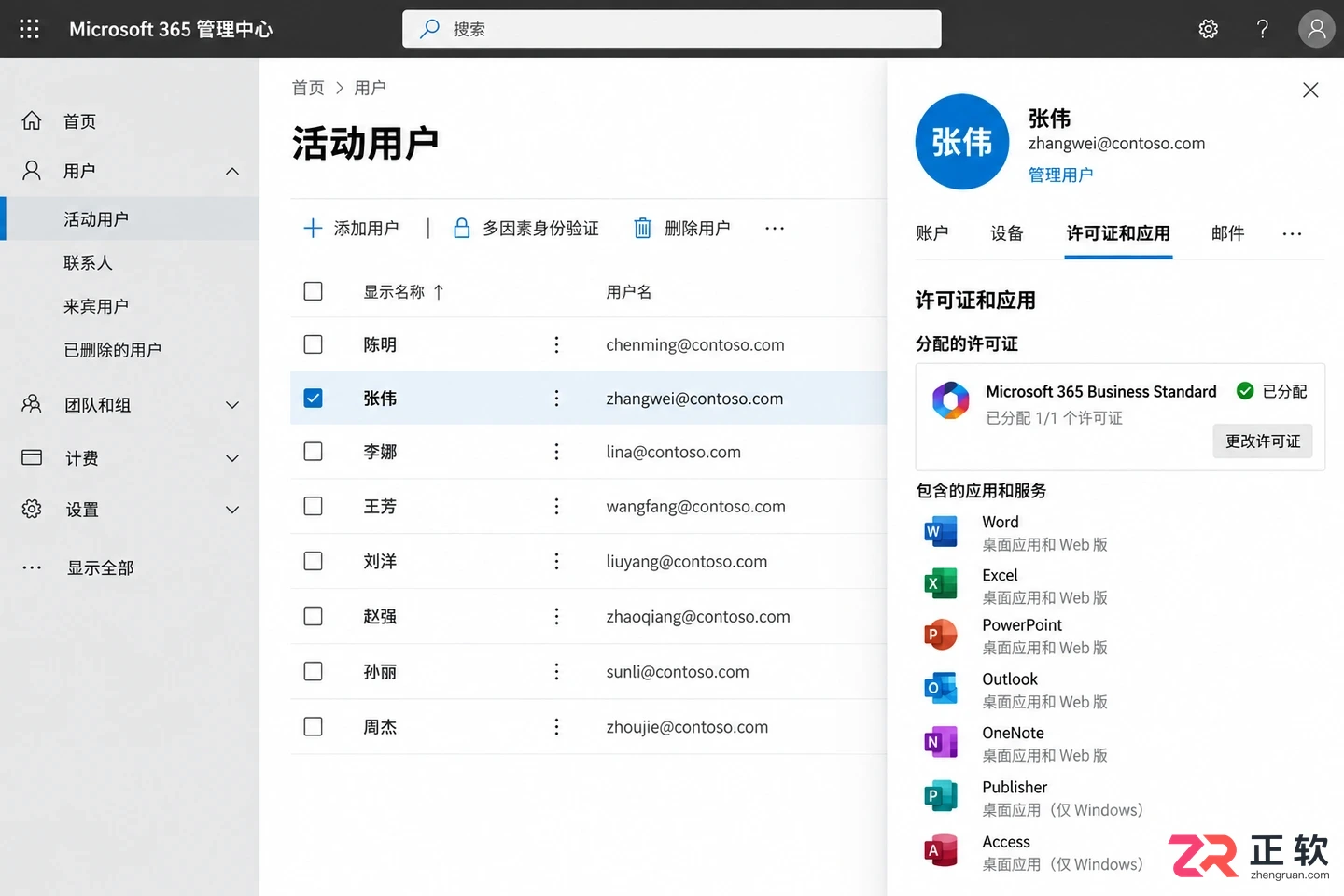Close the 张伟 details panel

pos(1310,90)
